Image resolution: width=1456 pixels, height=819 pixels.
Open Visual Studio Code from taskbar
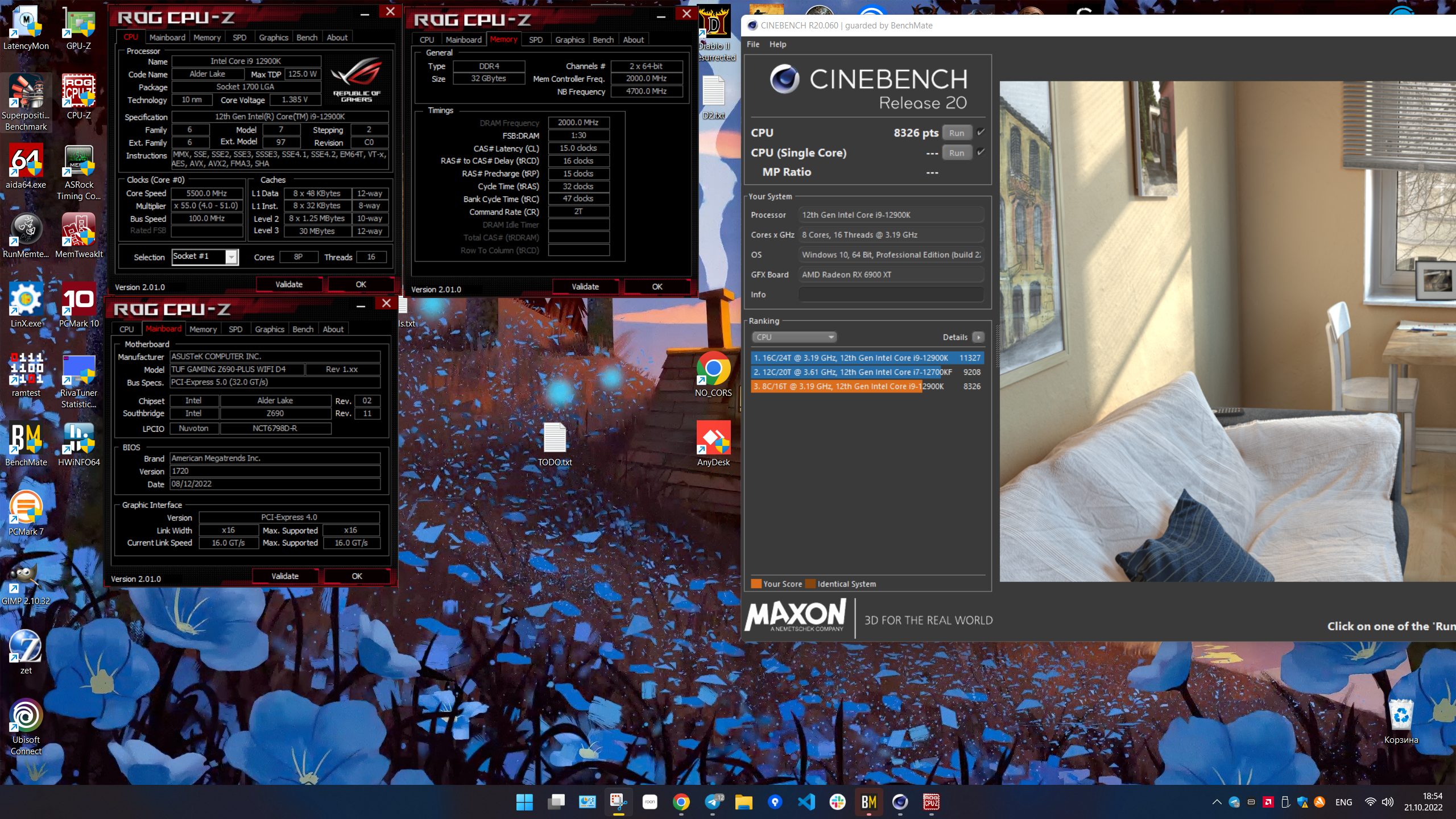[x=806, y=802]
